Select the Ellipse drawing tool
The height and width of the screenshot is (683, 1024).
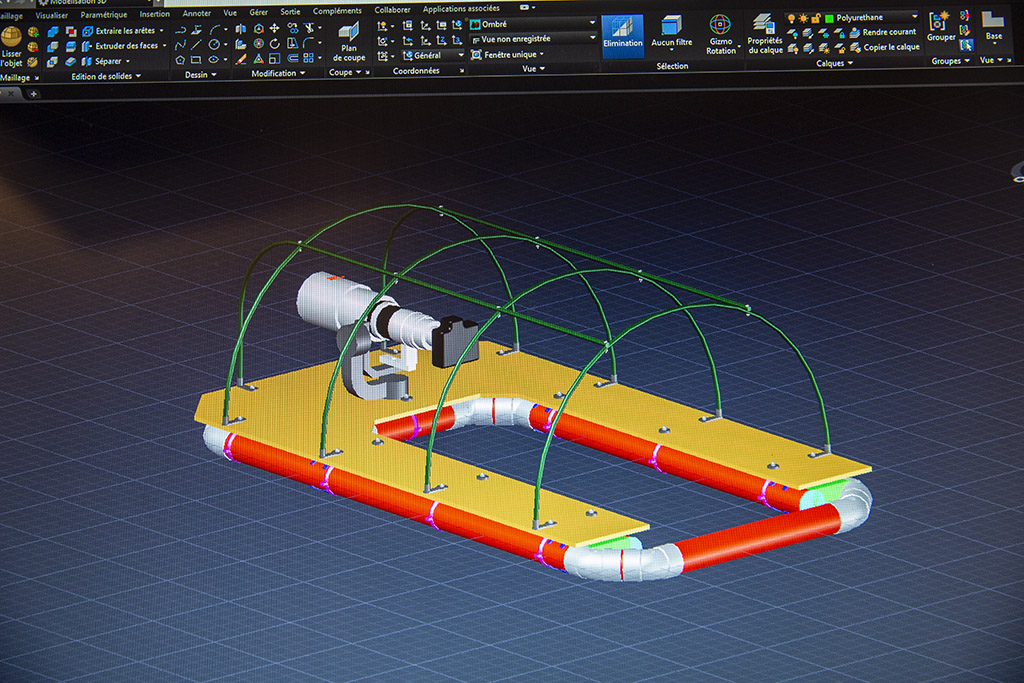(x=214, y=60)
